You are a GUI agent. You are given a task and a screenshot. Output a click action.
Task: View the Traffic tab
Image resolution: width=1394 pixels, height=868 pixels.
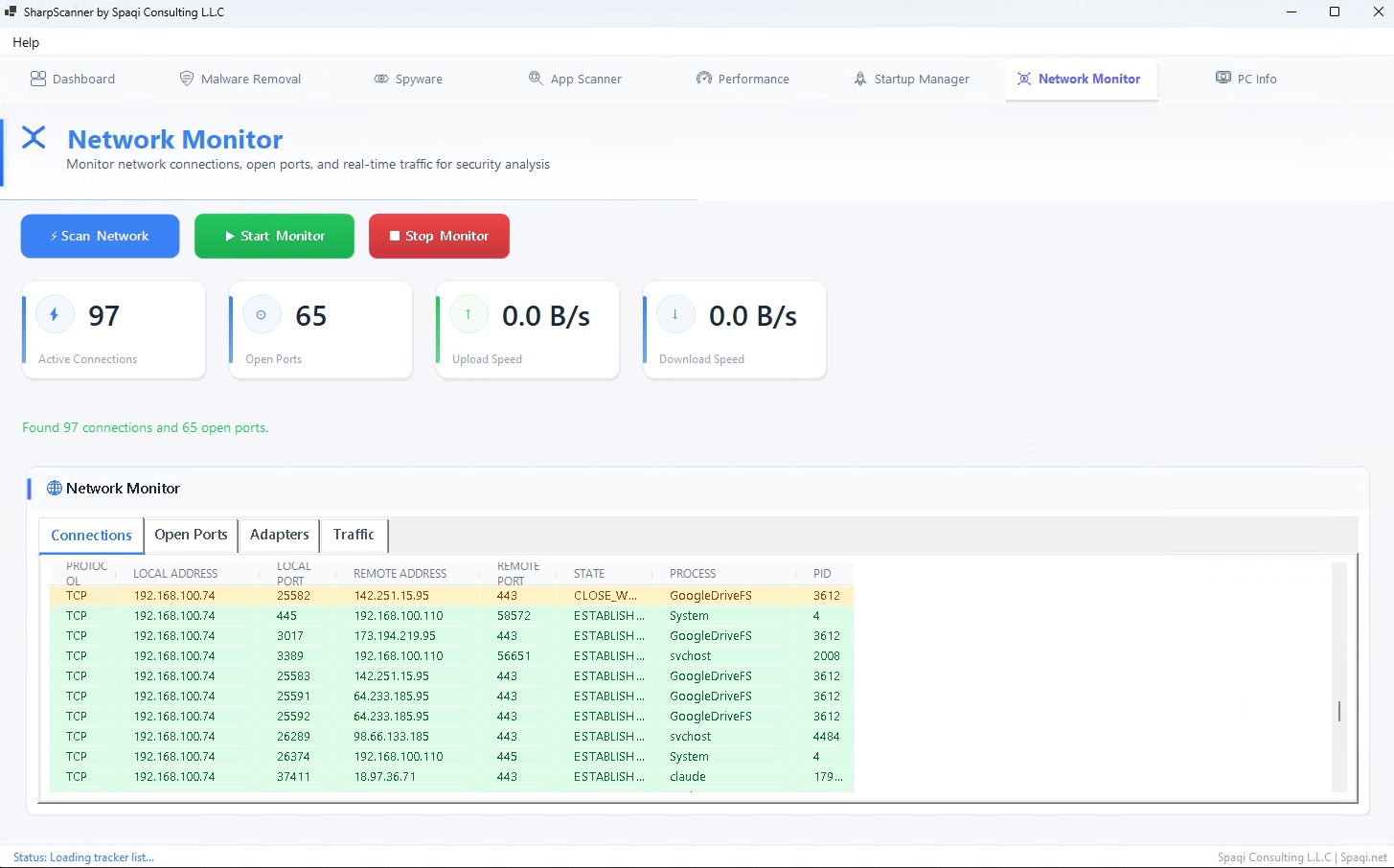(x=353, y=535)
